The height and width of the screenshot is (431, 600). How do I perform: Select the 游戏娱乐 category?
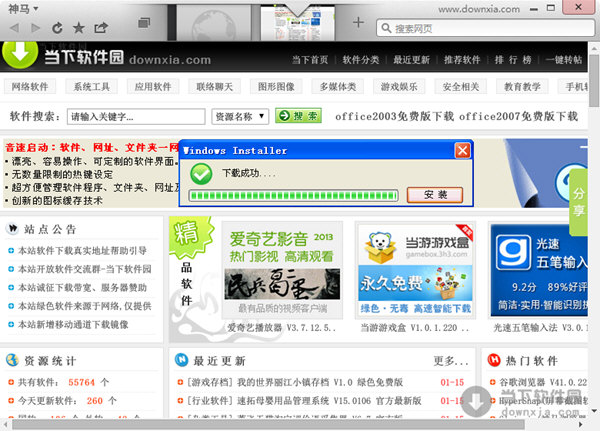pyautogui.click(x=399, y=87)
